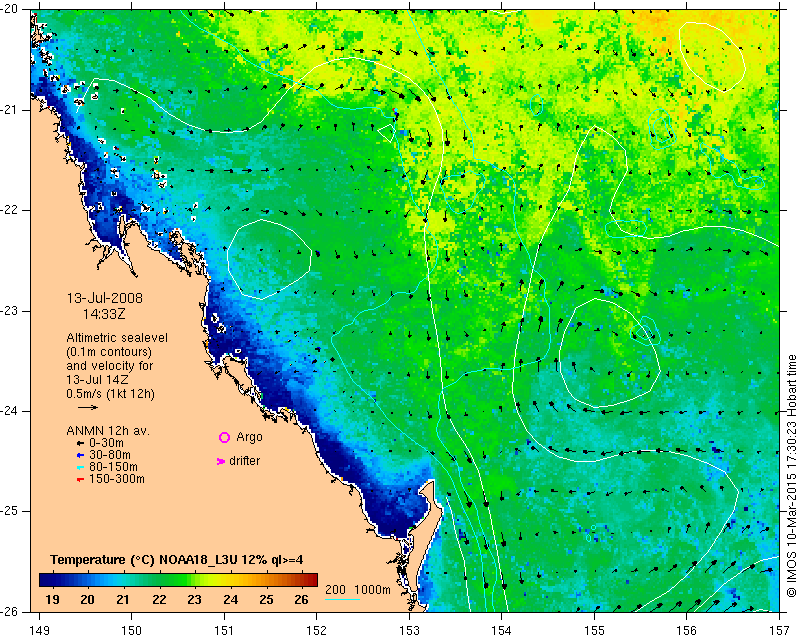This screenshot has height=640, width=800.
Task: Click the blue 30-80m arrow legend marker
Action: click(80, 455)
